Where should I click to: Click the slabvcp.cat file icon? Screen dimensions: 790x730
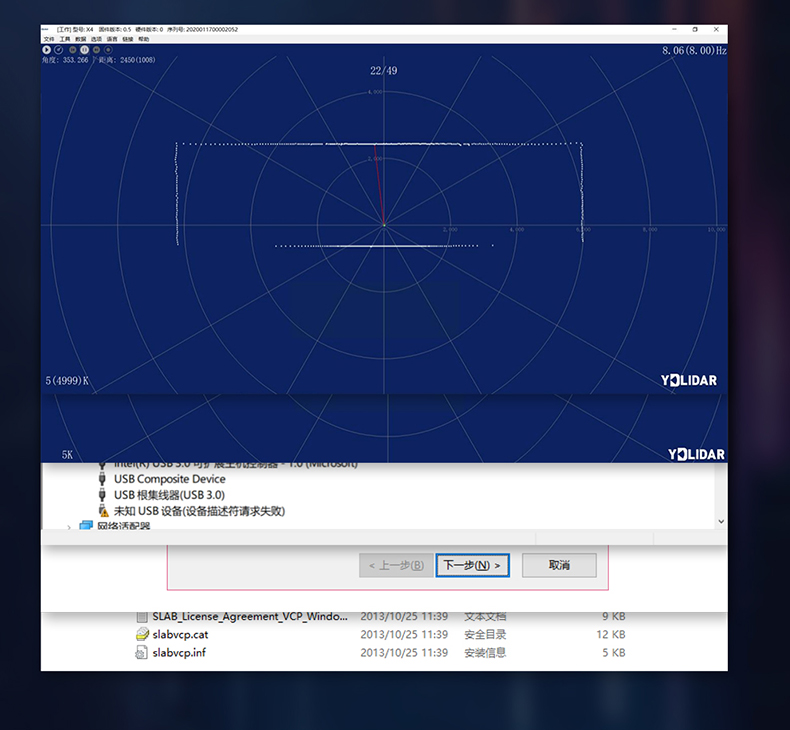click(x=142, y=634)
